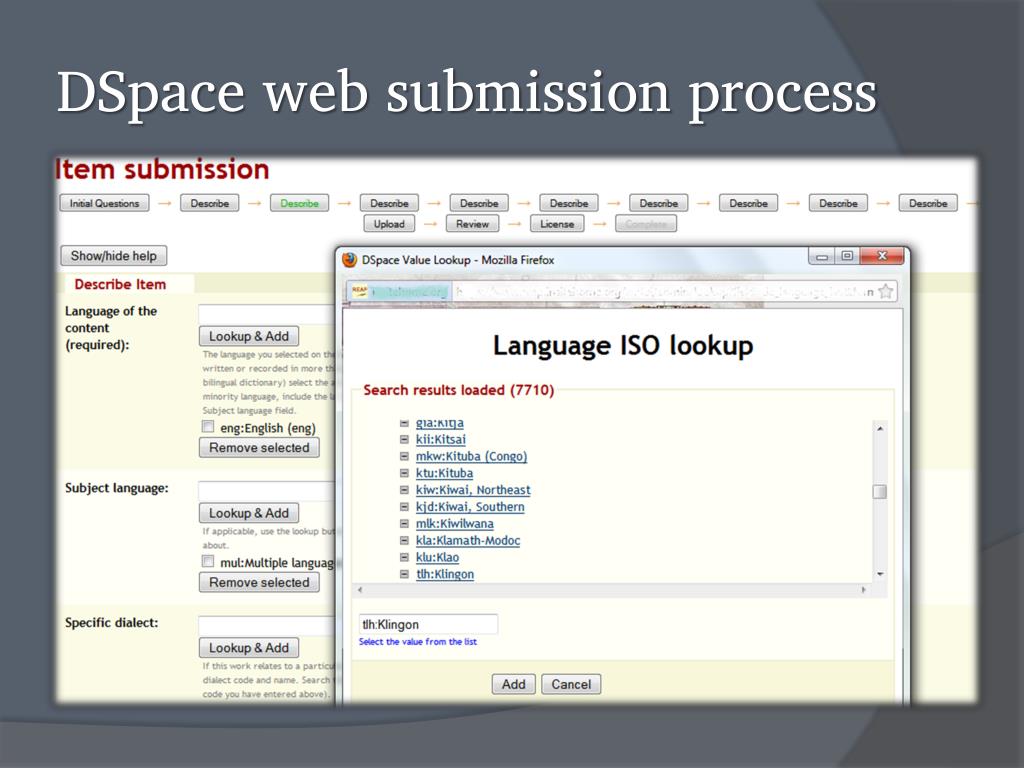
Task: Collapse the icon beside mkw:Kituba (Congo)
Action: [x=404, y=456]
